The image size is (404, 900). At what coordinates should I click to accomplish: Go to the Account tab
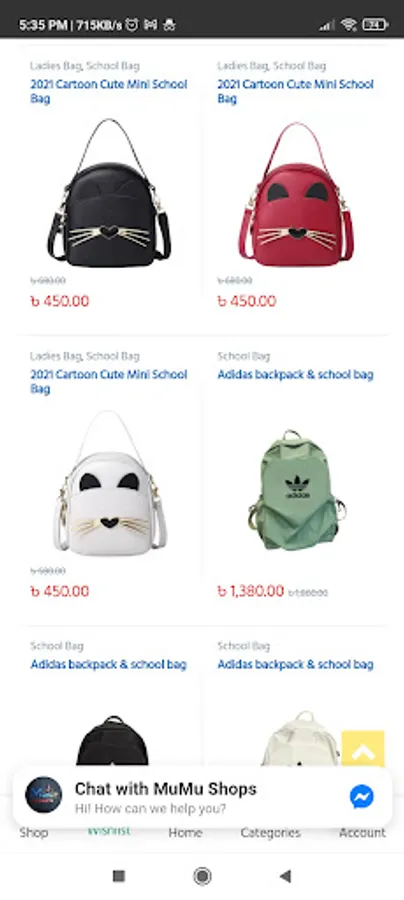tap(362, 833)
